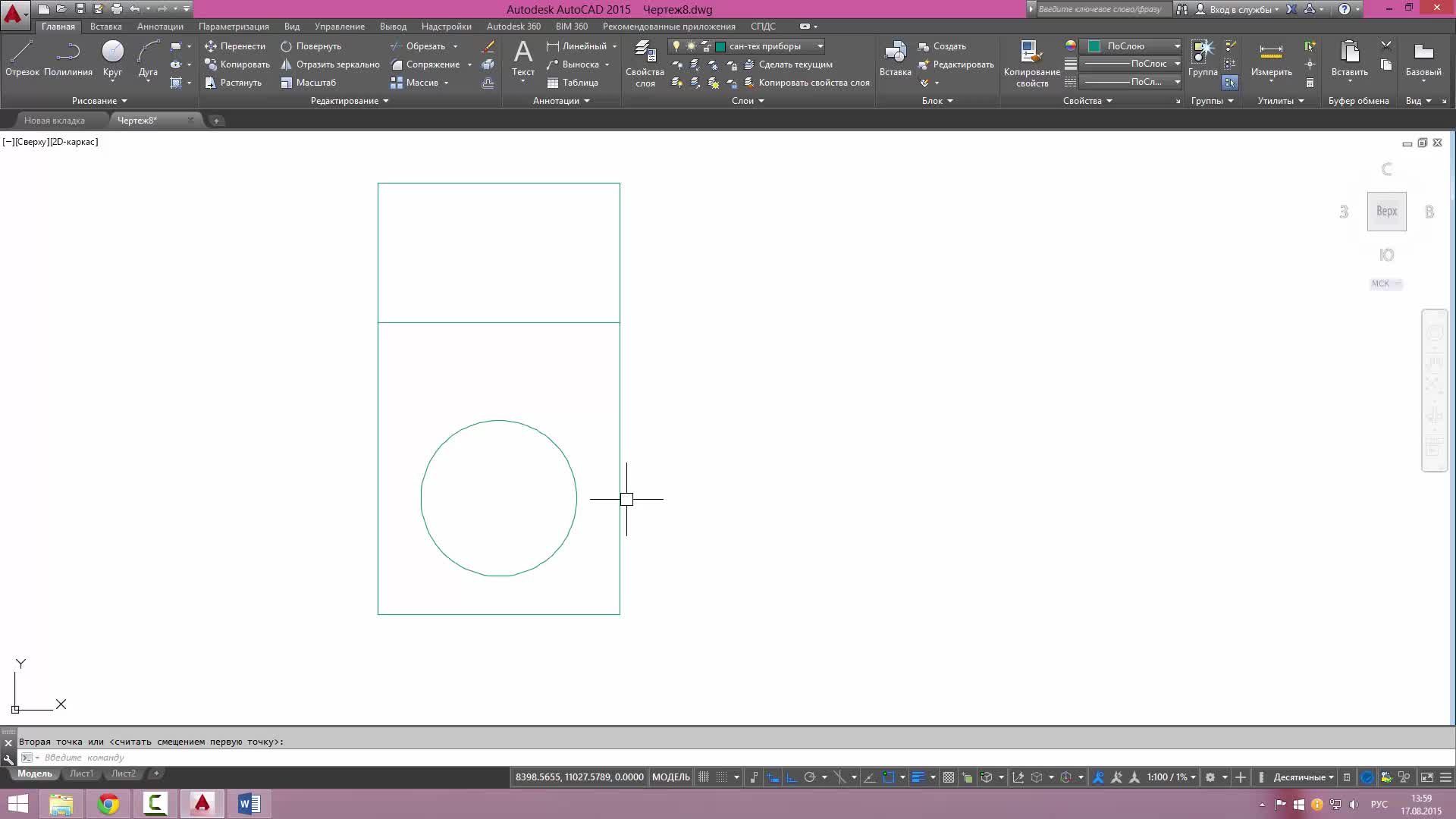Toggle transparency display in status bar

coord(949,777)
